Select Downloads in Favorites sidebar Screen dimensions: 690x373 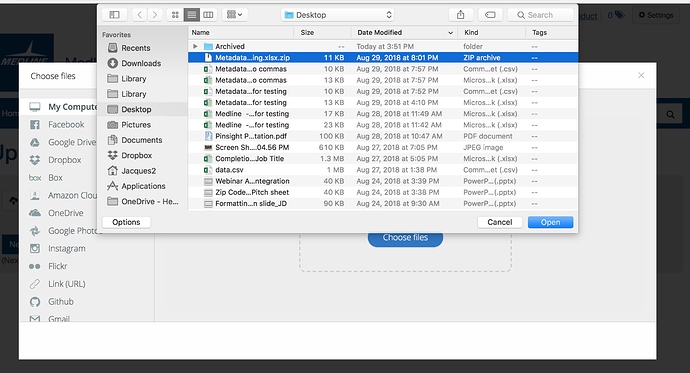143,63
